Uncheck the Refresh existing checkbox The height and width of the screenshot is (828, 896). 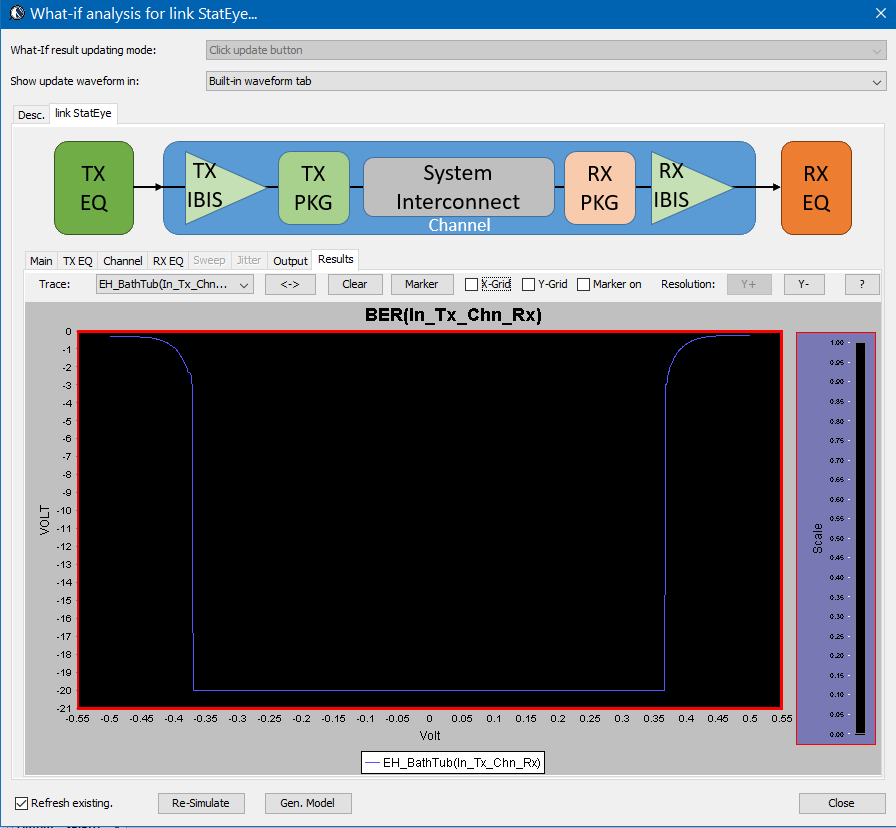point(22,803)
